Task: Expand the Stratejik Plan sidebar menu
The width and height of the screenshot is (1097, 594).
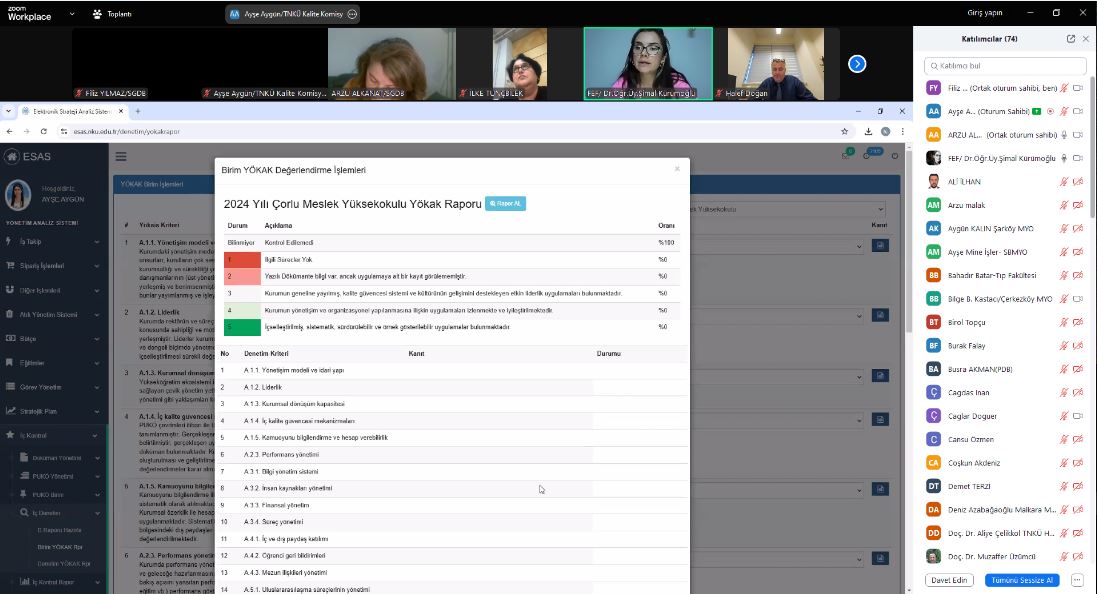Action: point(54,411)
